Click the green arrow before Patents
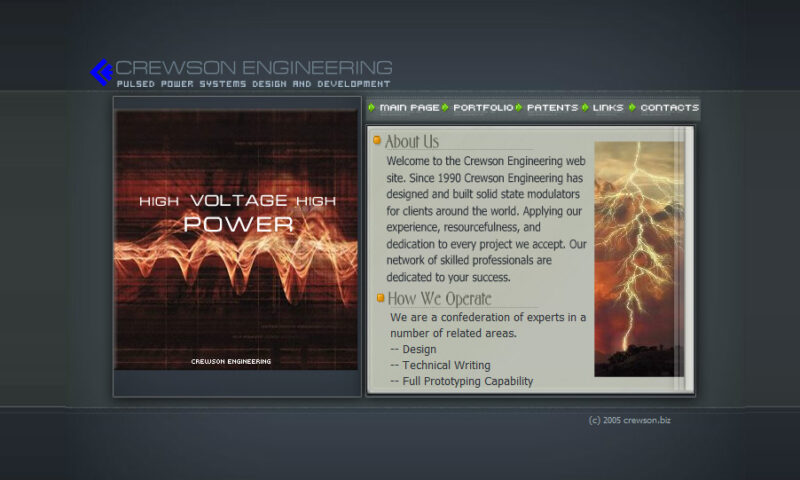This screenshot has height=480, width=800. (x=519, y=108)
